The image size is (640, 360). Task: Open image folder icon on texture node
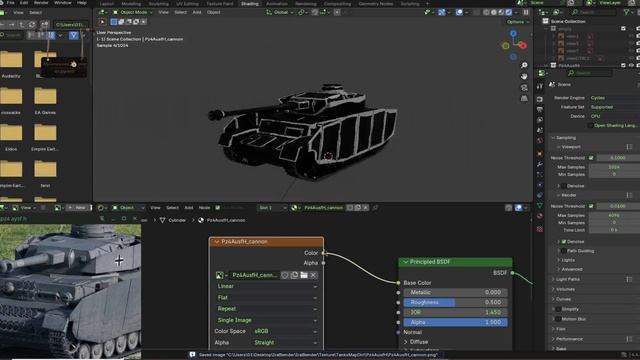[x=304, y=275]
